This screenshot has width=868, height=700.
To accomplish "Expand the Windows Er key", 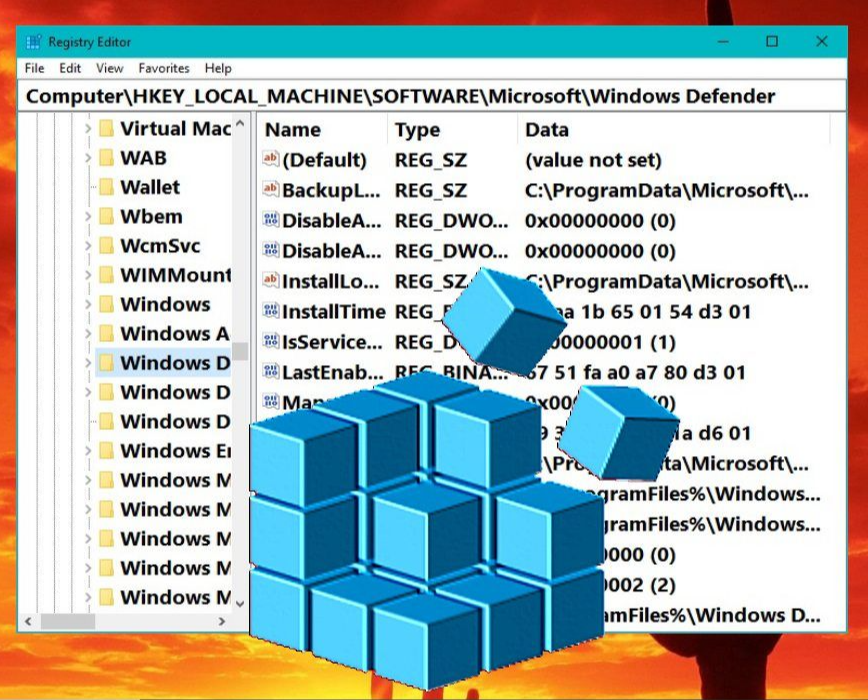I will pos(88,450).
